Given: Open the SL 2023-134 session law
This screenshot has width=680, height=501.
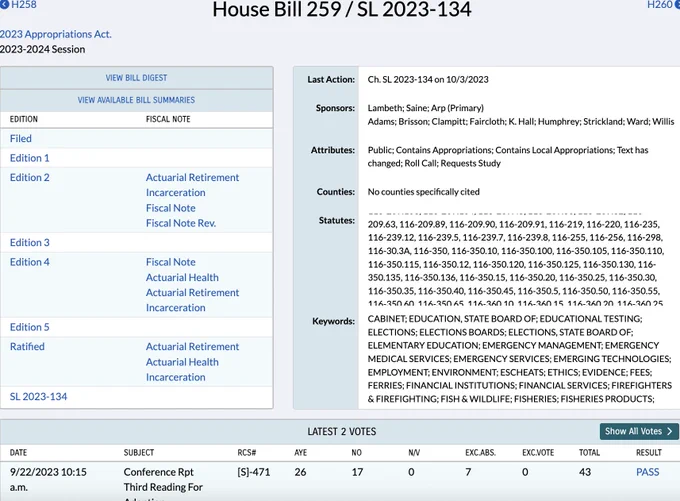Looking at the screenshot, I should tap(38, 396).
